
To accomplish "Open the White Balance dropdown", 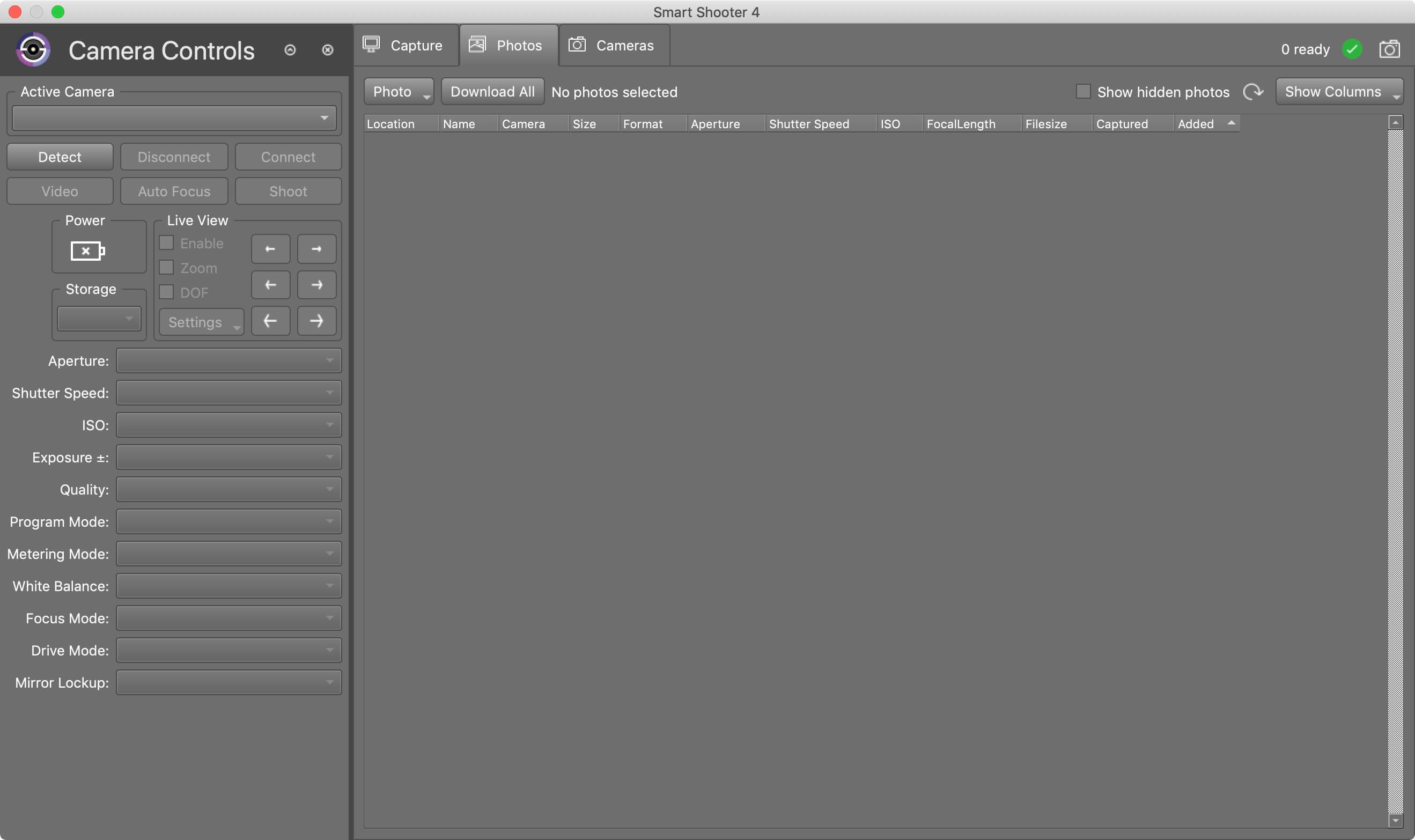I will 229,586.
